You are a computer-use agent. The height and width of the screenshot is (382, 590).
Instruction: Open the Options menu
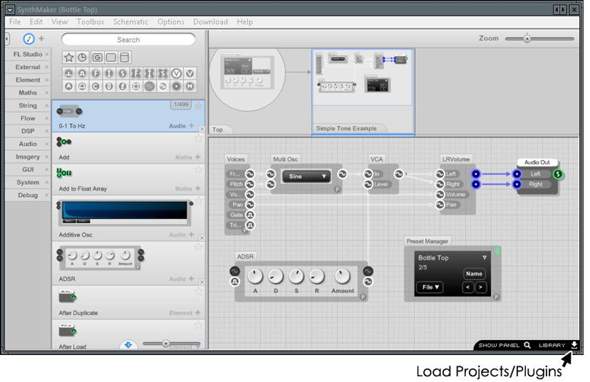[x=170, y=22]
